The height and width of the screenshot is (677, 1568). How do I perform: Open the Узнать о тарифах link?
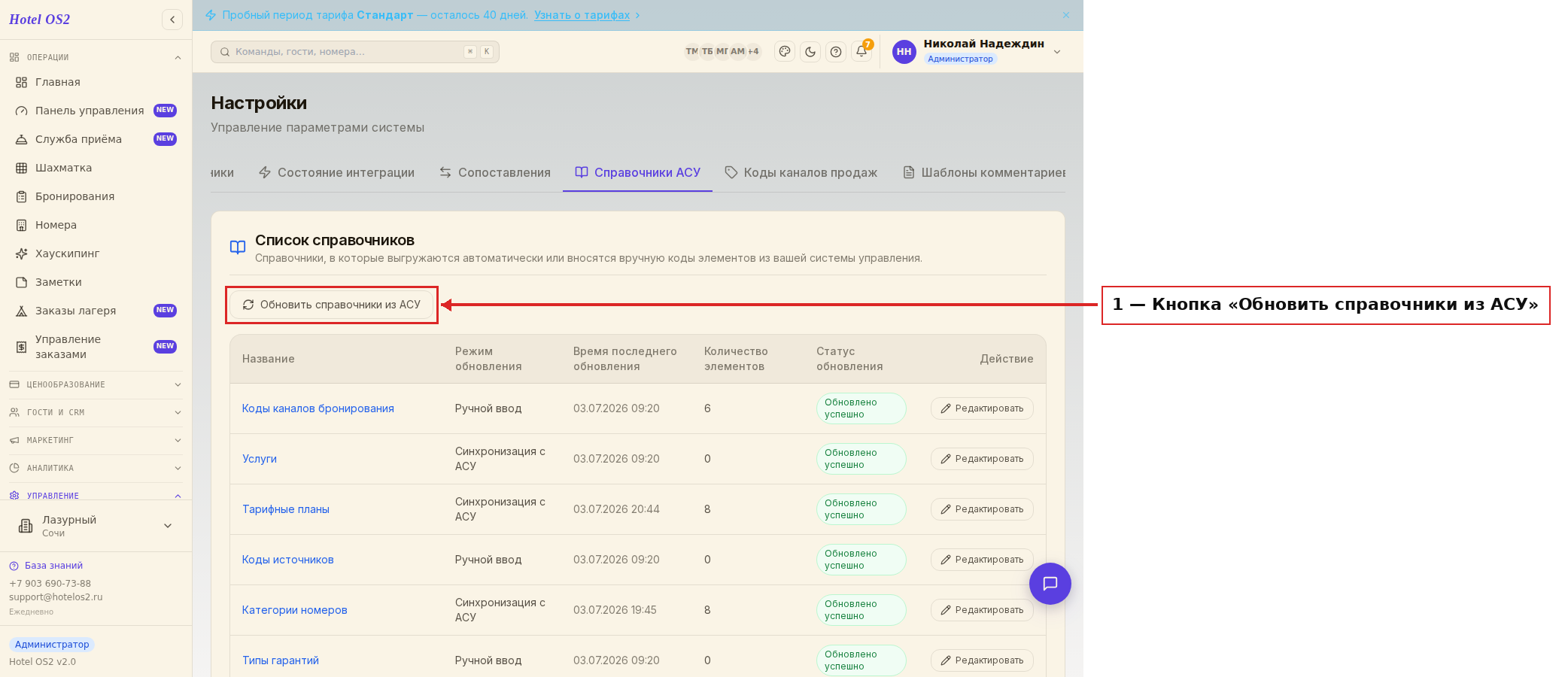(582, 15)
